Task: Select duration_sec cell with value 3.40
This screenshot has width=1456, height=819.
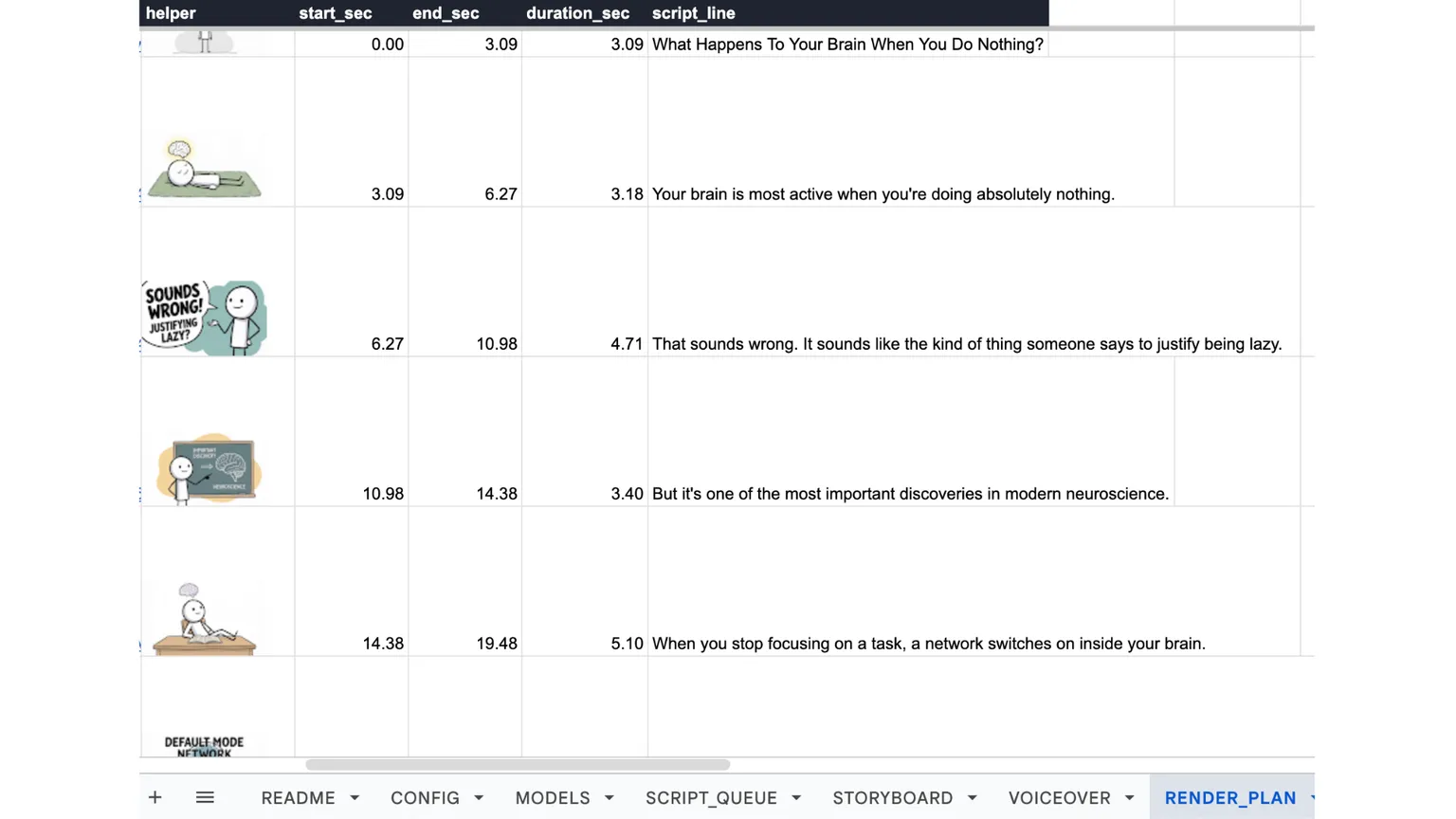Action: [x=585, y=431]
